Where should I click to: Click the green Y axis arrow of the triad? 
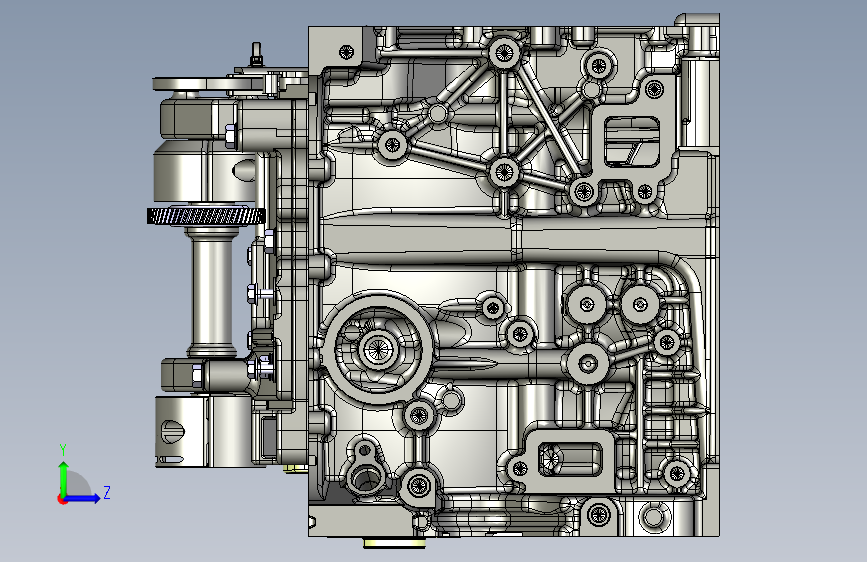pos(64,479)
